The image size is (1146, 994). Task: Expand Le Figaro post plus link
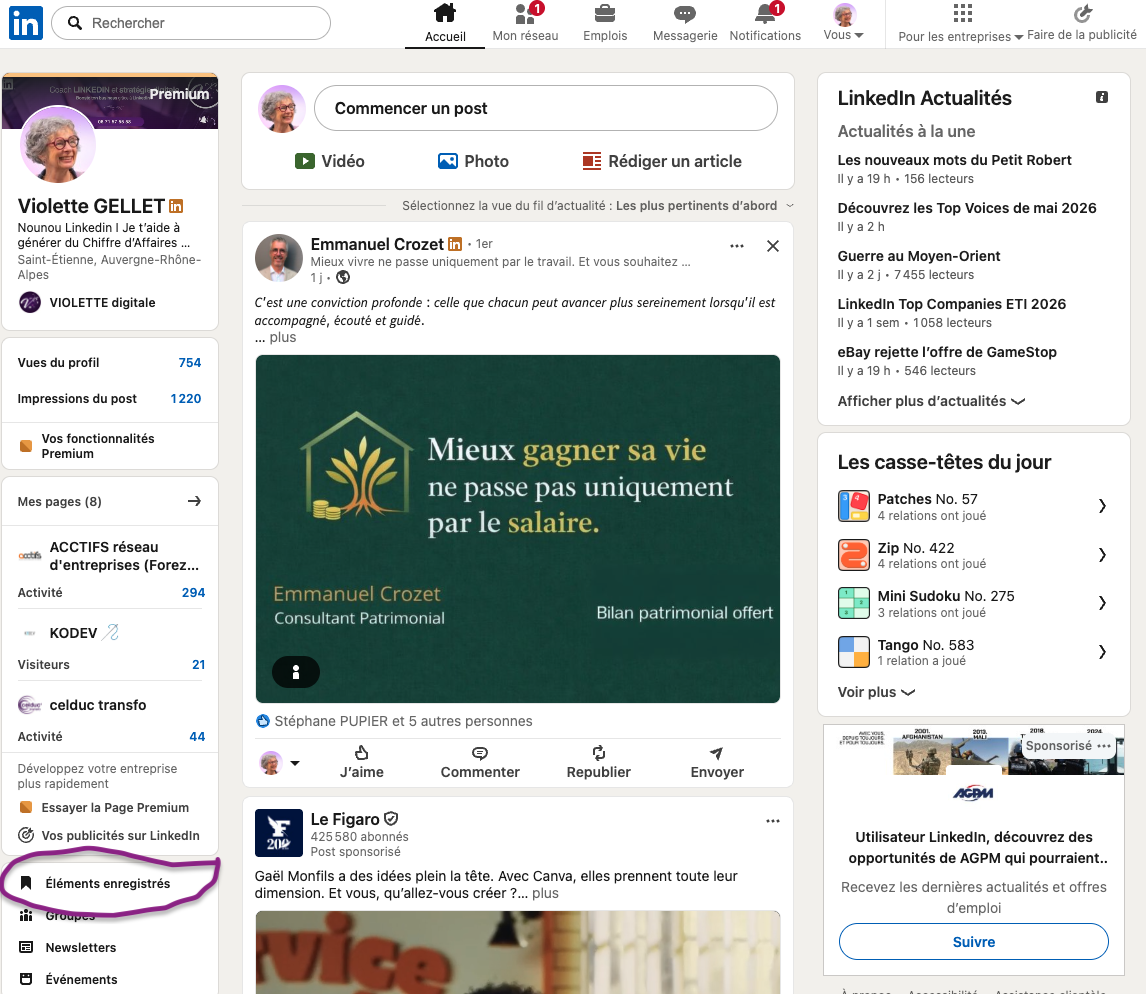(x=545, y=893)
